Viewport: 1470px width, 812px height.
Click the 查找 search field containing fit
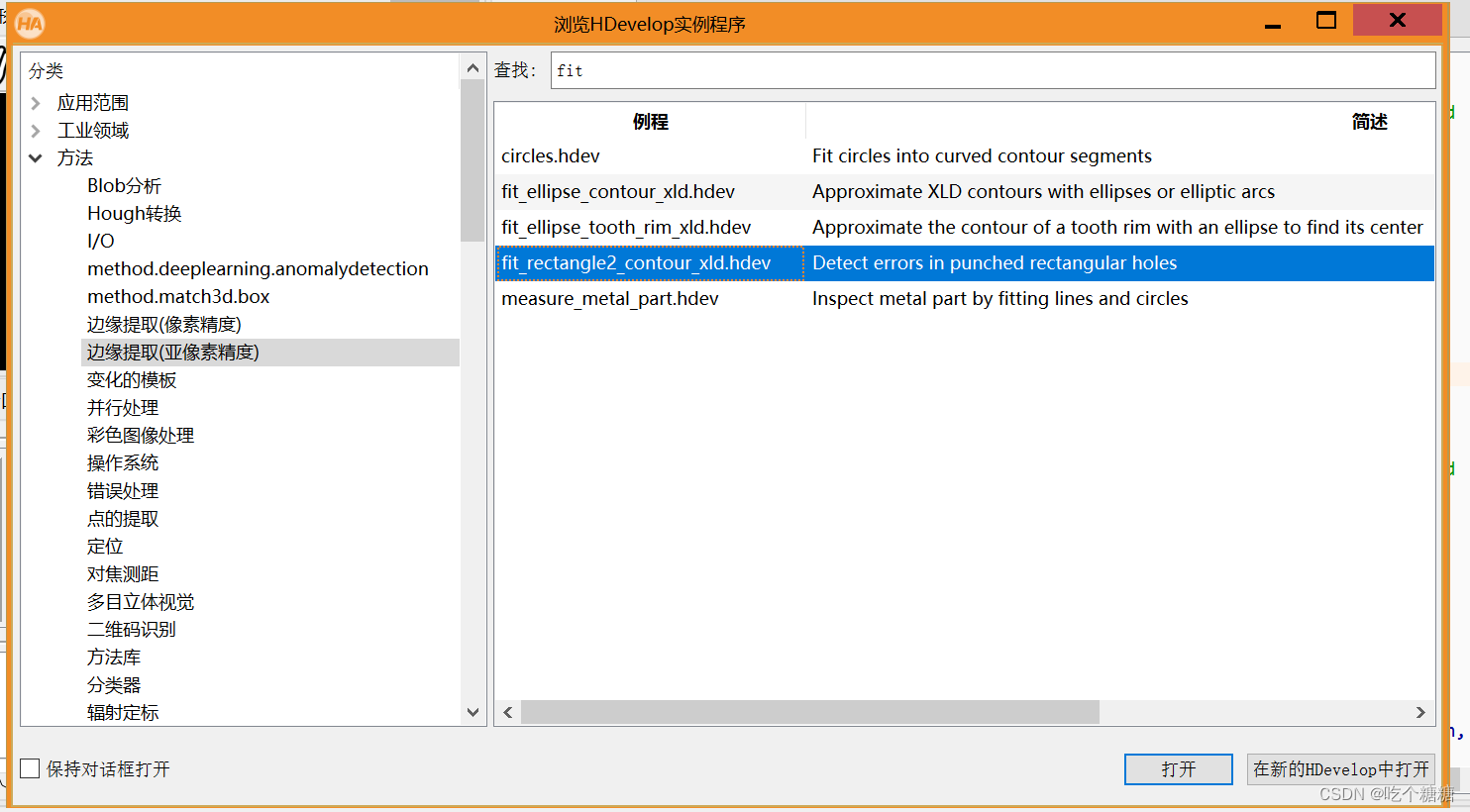(993, 70)
